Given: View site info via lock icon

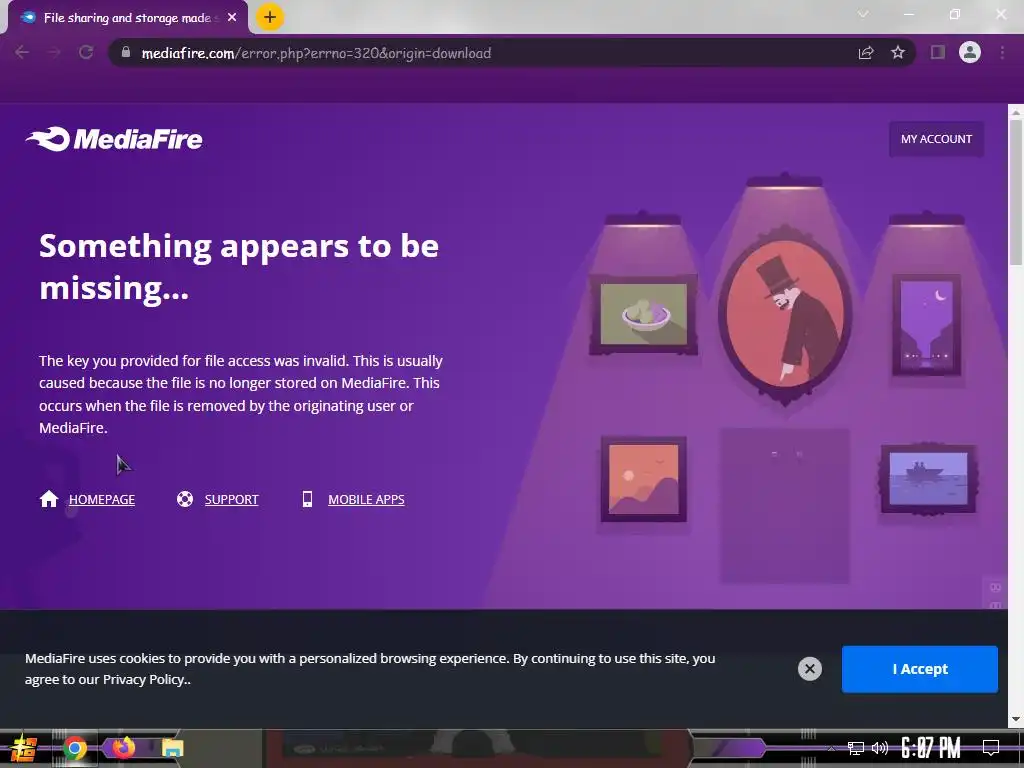Looking at the screenshot, I should click(x=125, y=53).
